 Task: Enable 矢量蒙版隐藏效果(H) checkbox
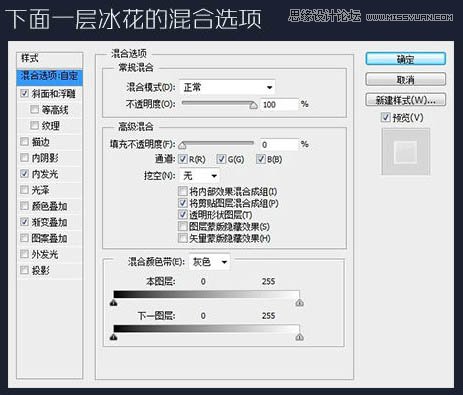(183, 238)
